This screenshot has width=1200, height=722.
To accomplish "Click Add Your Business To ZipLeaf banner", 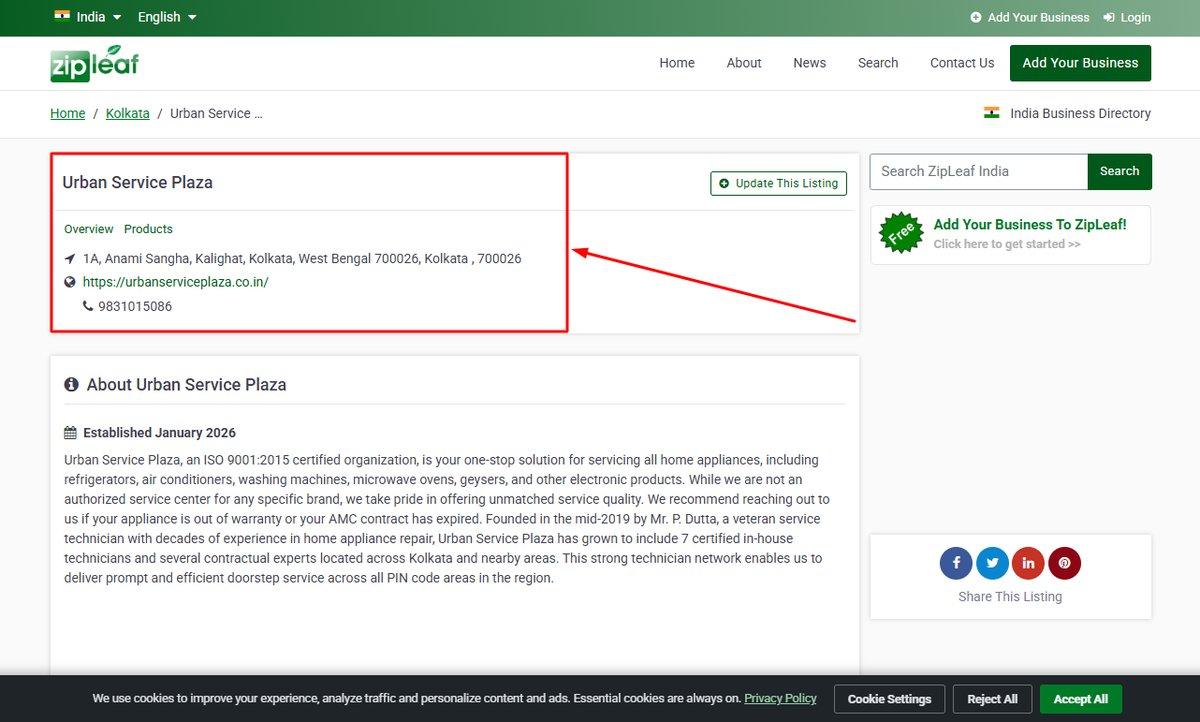I will pos(1011,235).
